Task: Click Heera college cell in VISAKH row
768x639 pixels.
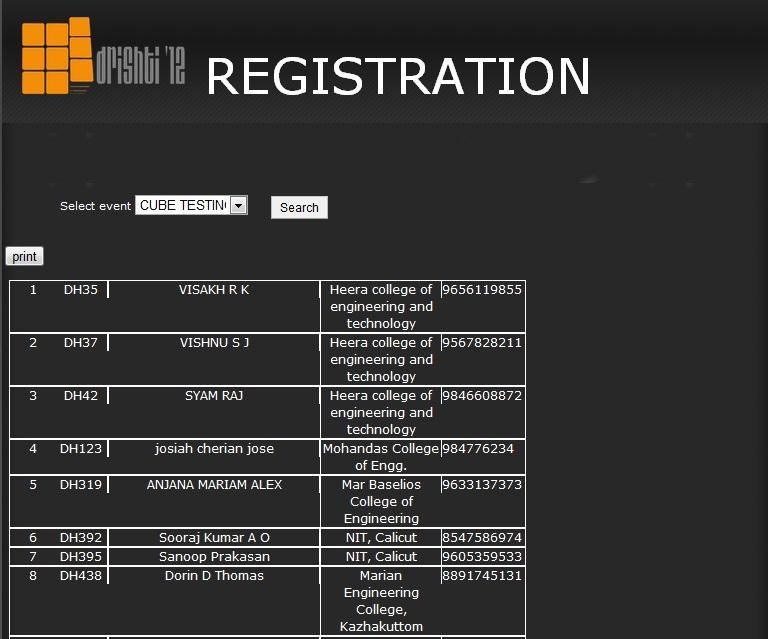Action: click(x=381, y=307)
